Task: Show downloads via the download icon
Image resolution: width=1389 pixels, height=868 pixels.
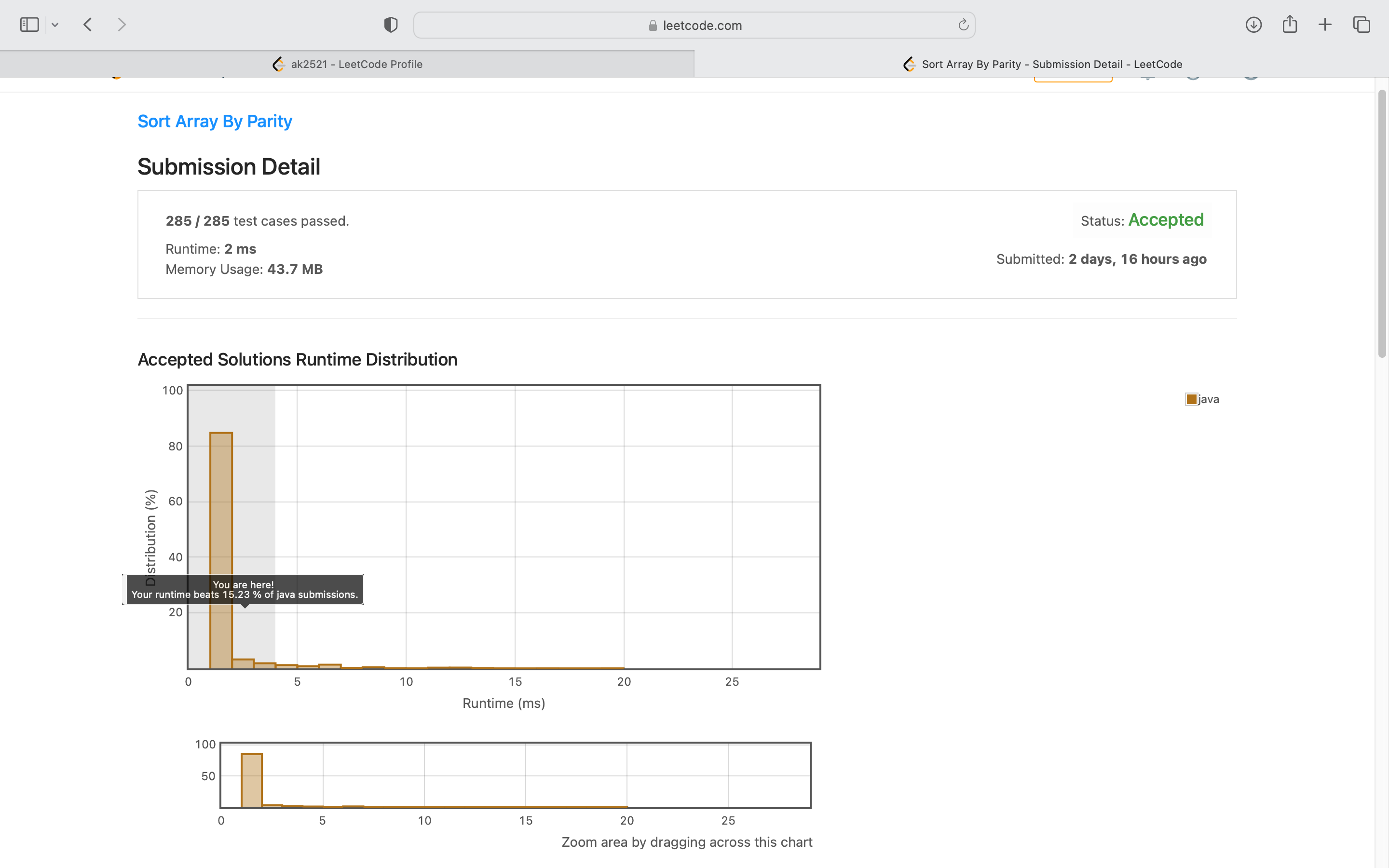Action: [x=1253, y=25]
